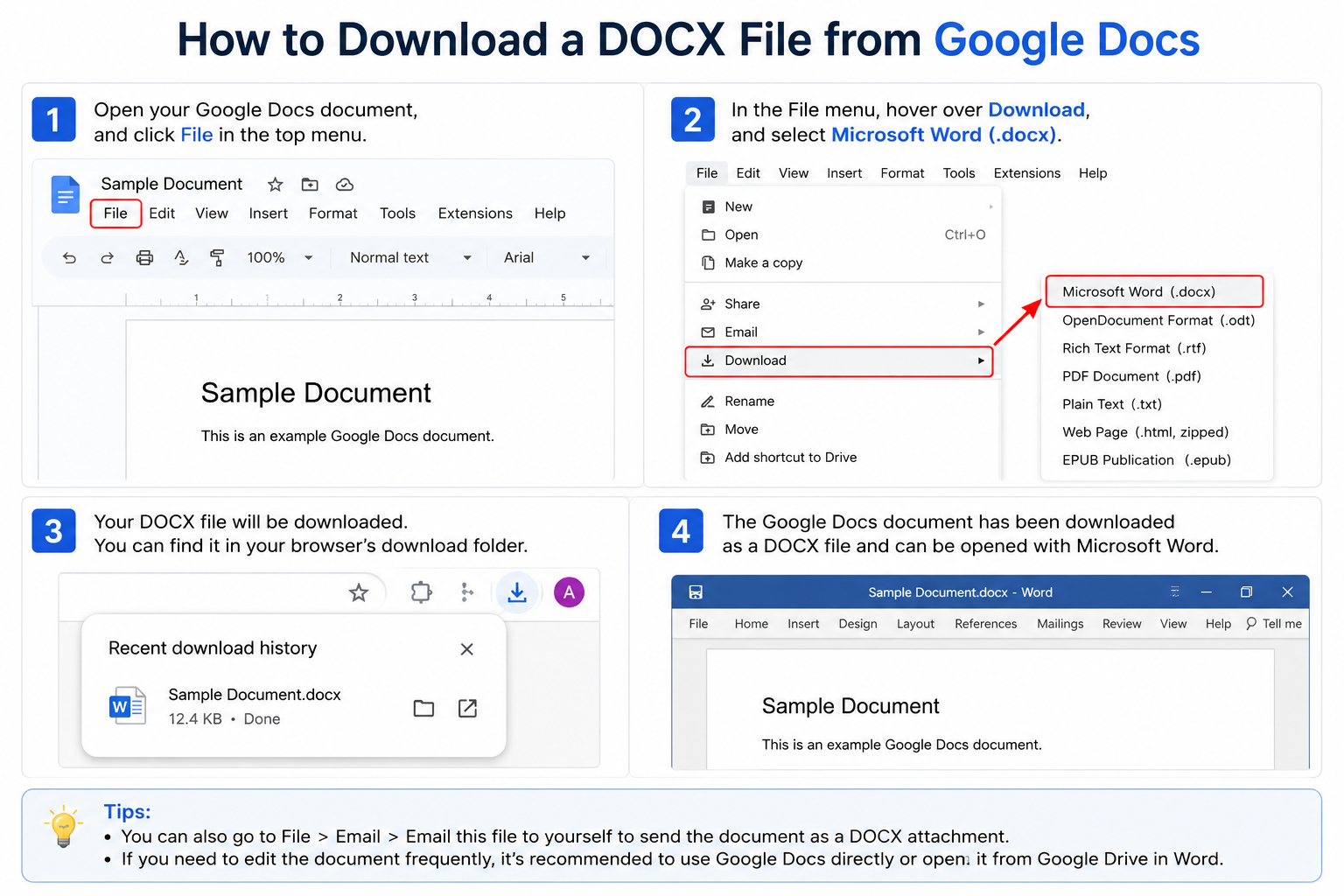Switch to the Layout tab in Word
The height and width of the screenshot is (896, 1344).
(915, 624)
